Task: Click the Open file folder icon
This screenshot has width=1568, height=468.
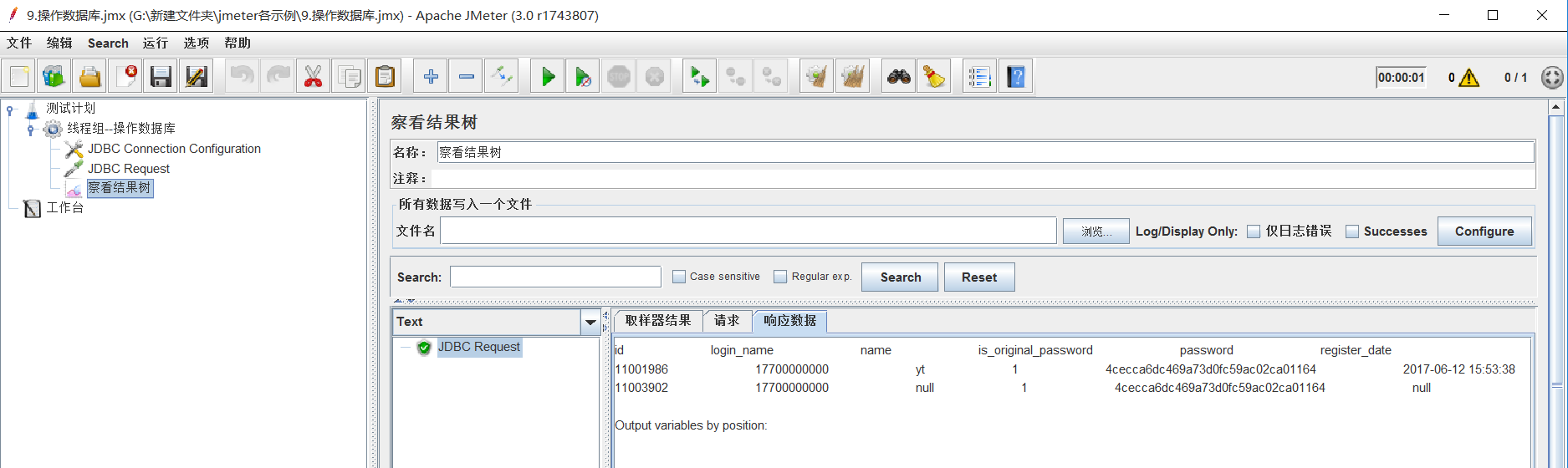Action: pyautogui.click(x=89, y=77)
